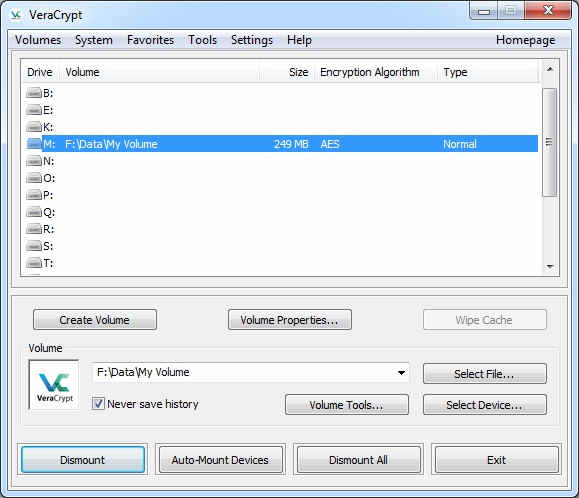Choose the T: drive icon
The width and height of the screenshot is (579, 498).
(34, 263)
